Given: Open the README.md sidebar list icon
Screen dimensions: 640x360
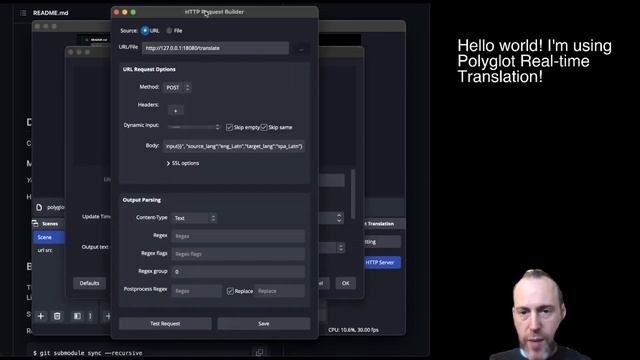Looking at the screenshot, I should click(23, 13).
